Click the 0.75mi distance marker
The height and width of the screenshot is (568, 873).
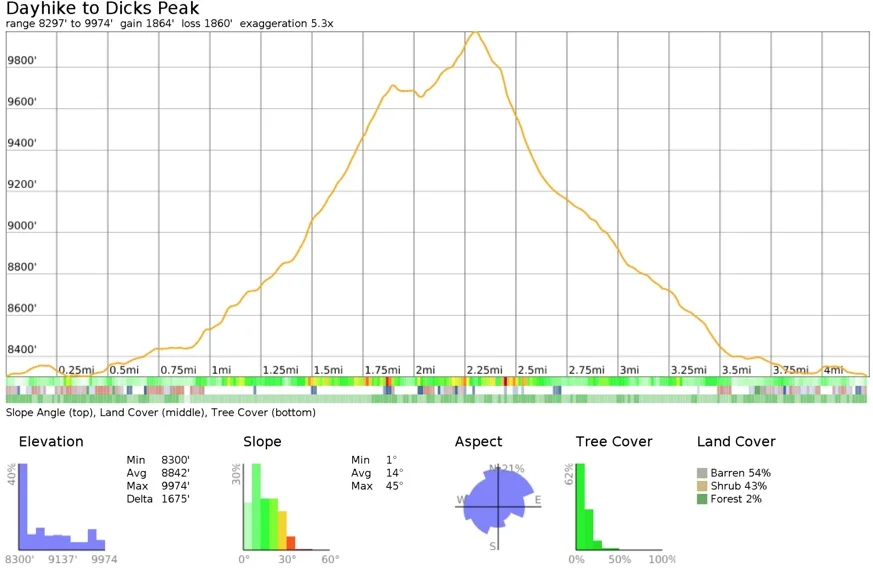pos(178,370)
